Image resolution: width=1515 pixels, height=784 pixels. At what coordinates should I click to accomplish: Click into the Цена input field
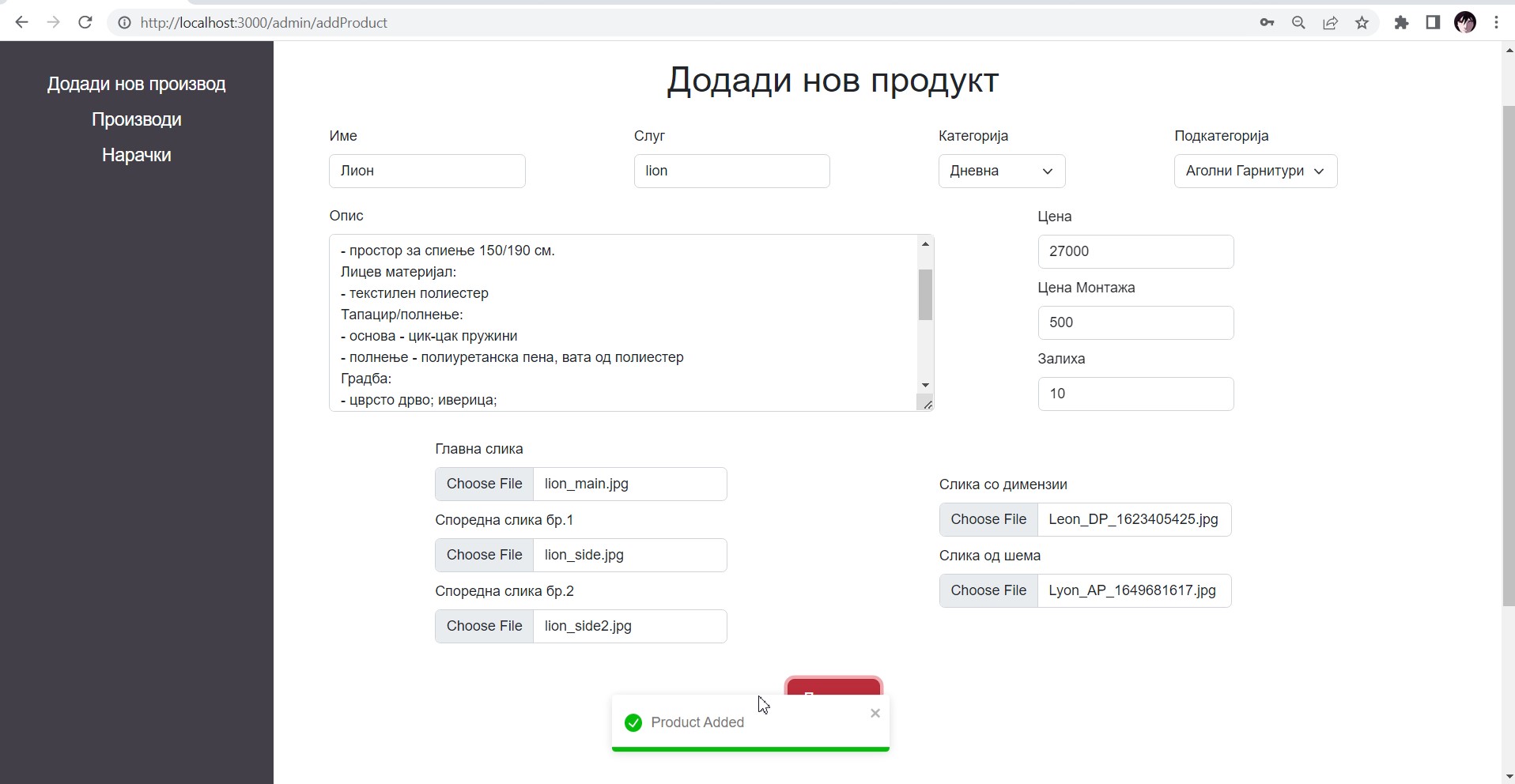pos(1135,251)
